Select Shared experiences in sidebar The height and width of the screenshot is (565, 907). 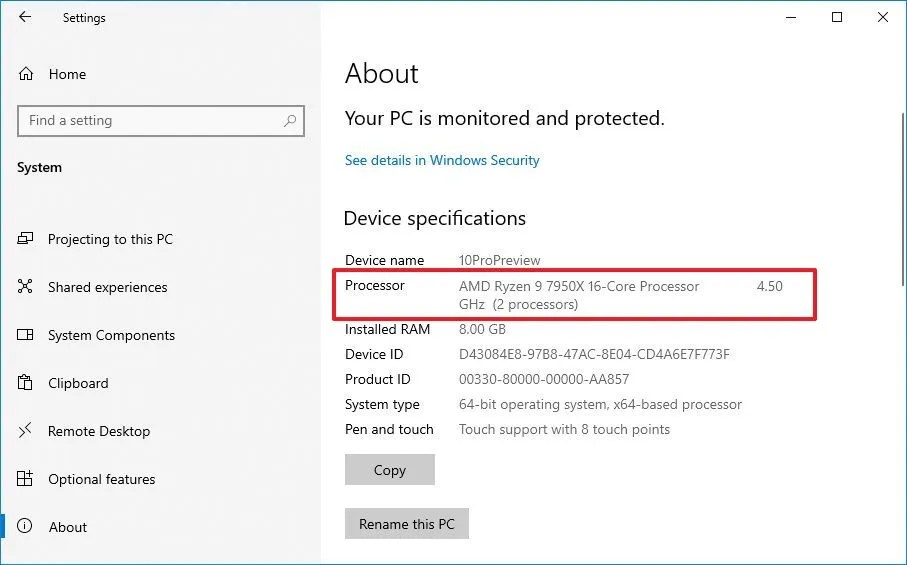[108, 287]
